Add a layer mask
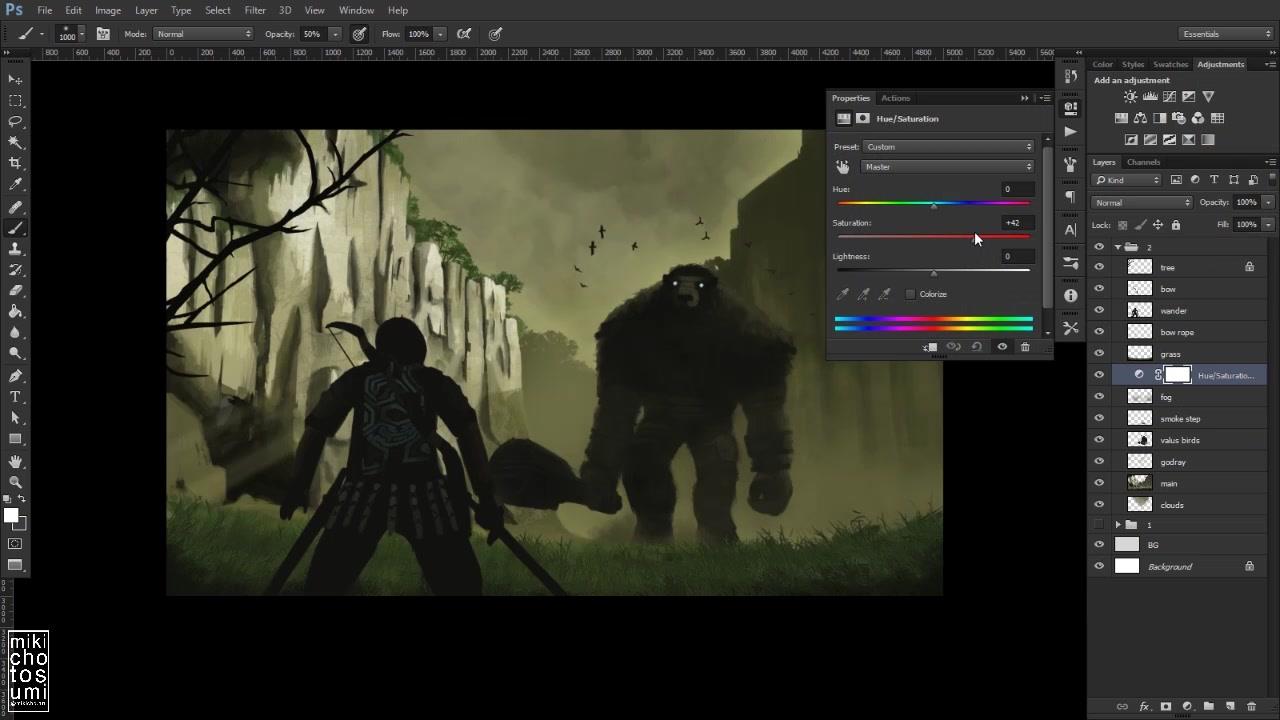Screen dimensions: 1280x720 pyautogui.click(x=1165, y=707)
